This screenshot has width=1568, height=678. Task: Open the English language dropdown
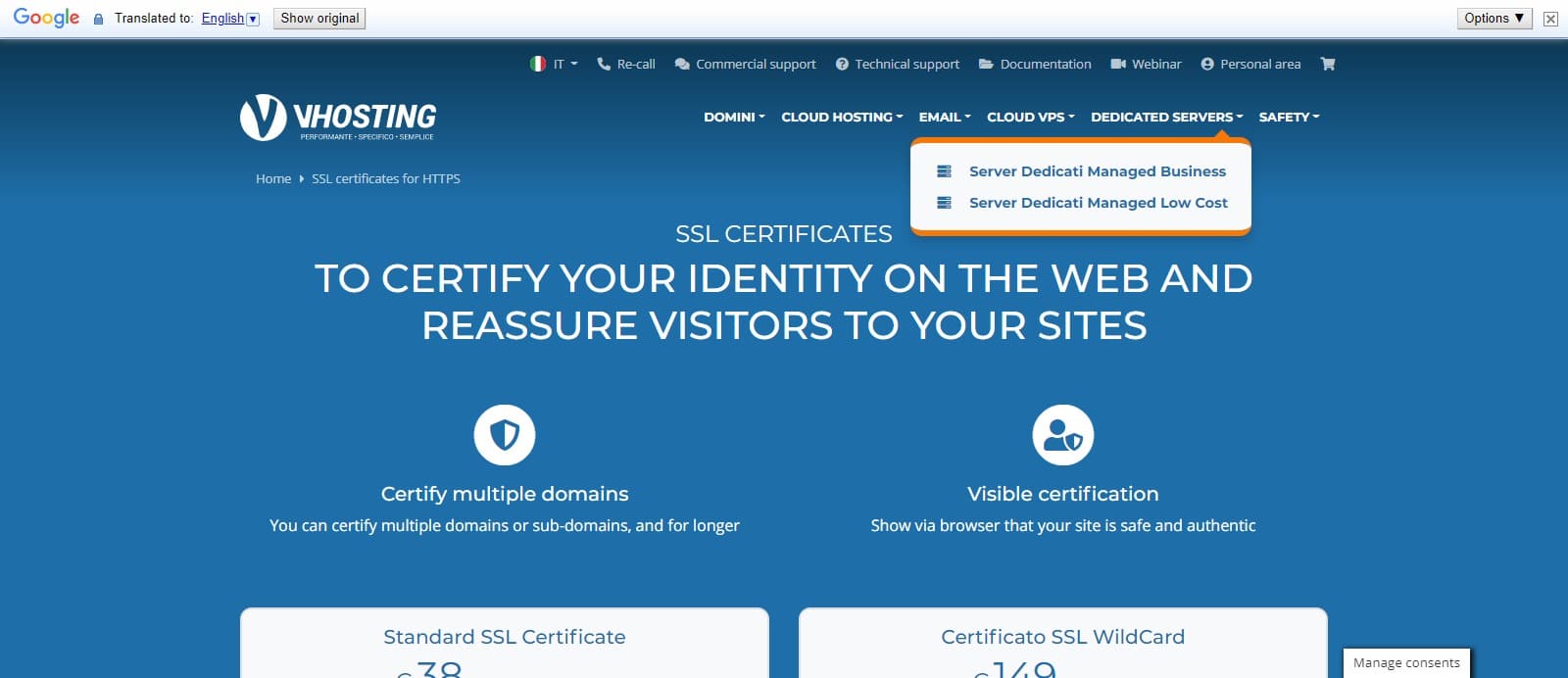pos(230,19)
